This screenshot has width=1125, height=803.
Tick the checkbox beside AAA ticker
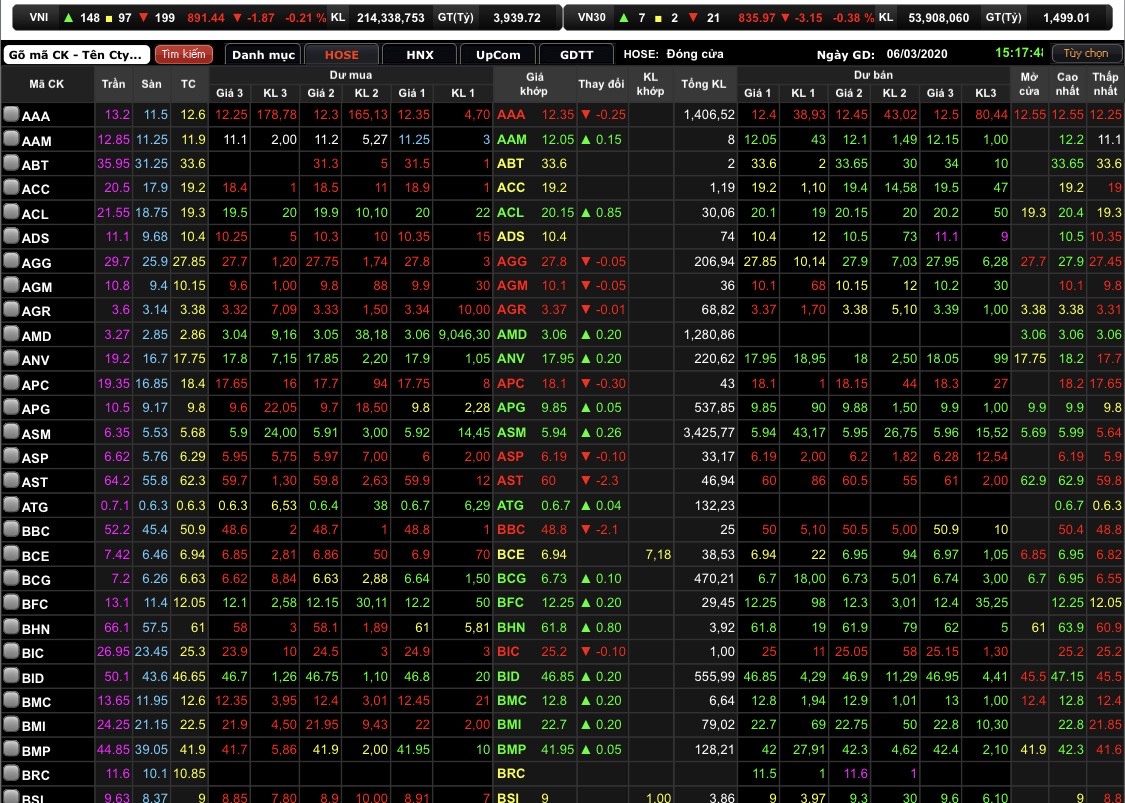click(11, 115)
